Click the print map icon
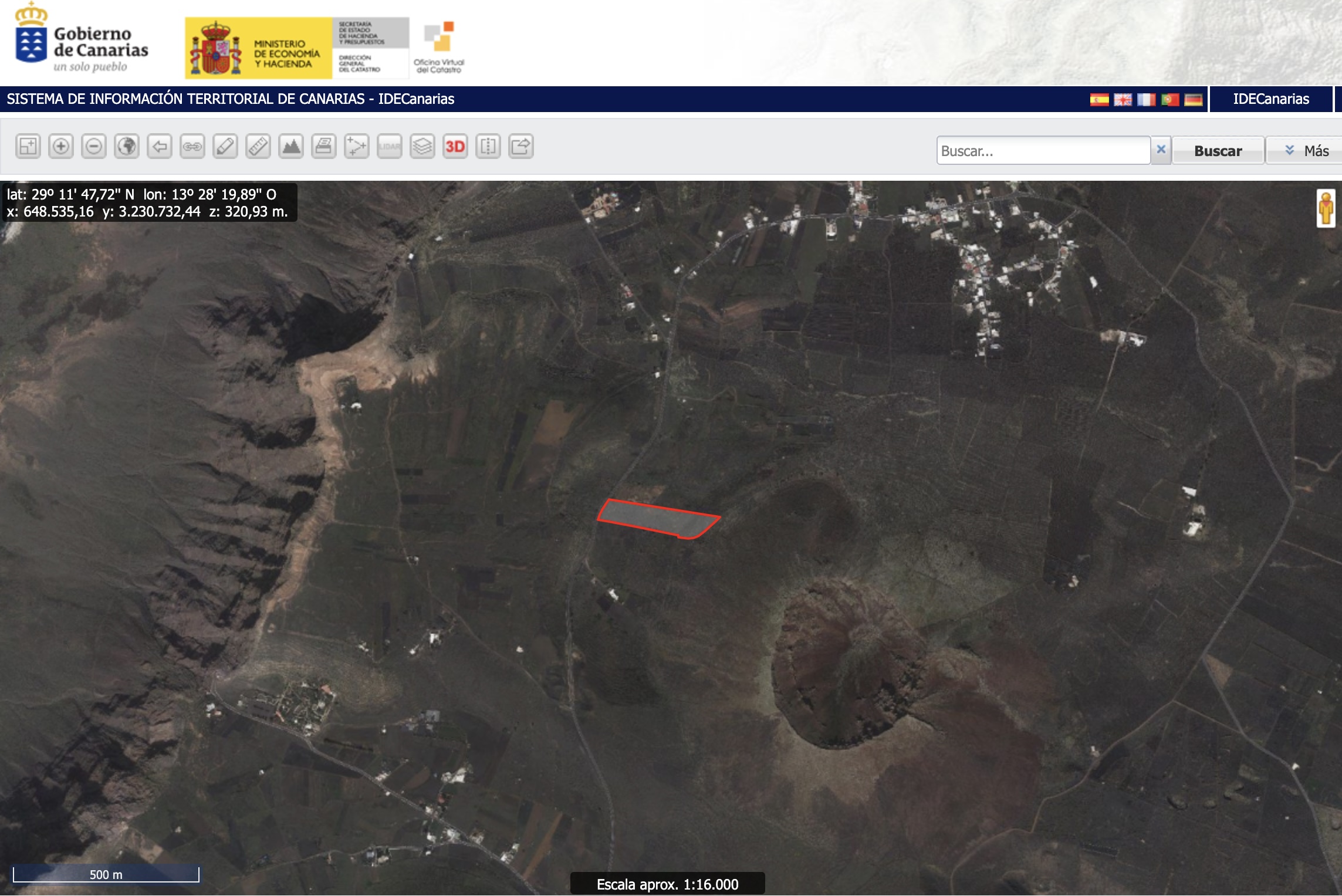The width and height of the screenshot is (1342, 896). click(324, 147)
